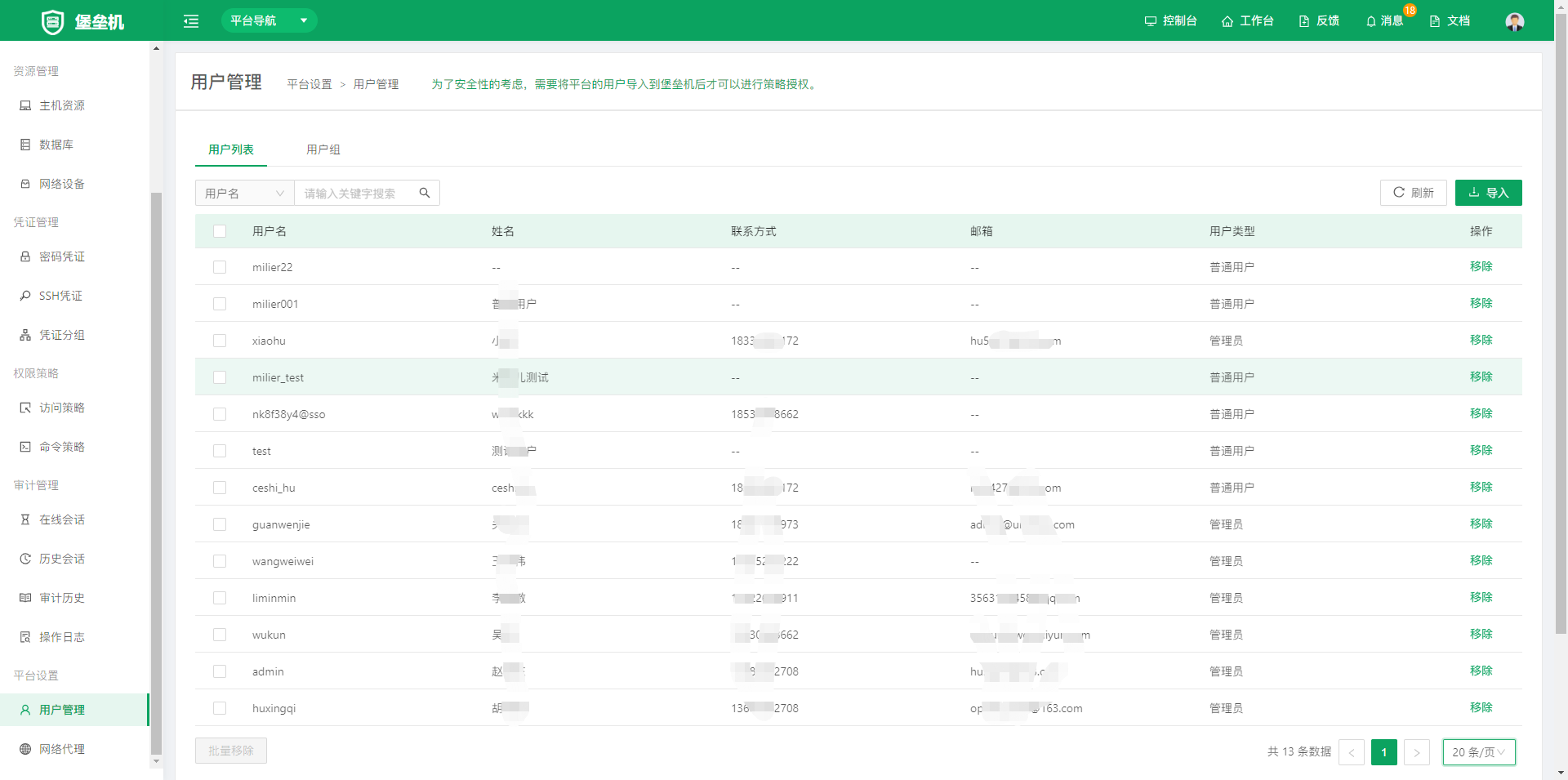1568x780 pixels.
Task: Check the box for user milier22
Action: [220, 267]
